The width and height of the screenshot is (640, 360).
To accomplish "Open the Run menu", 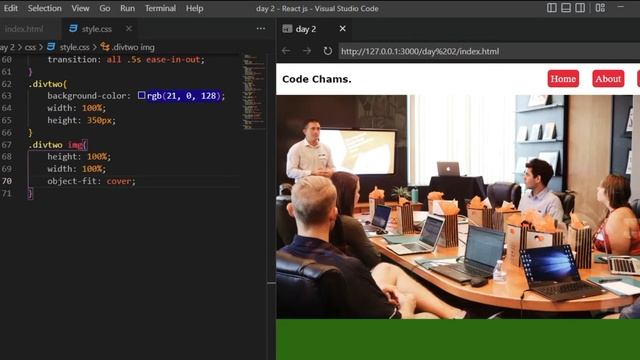I will (x=127, y=8).
